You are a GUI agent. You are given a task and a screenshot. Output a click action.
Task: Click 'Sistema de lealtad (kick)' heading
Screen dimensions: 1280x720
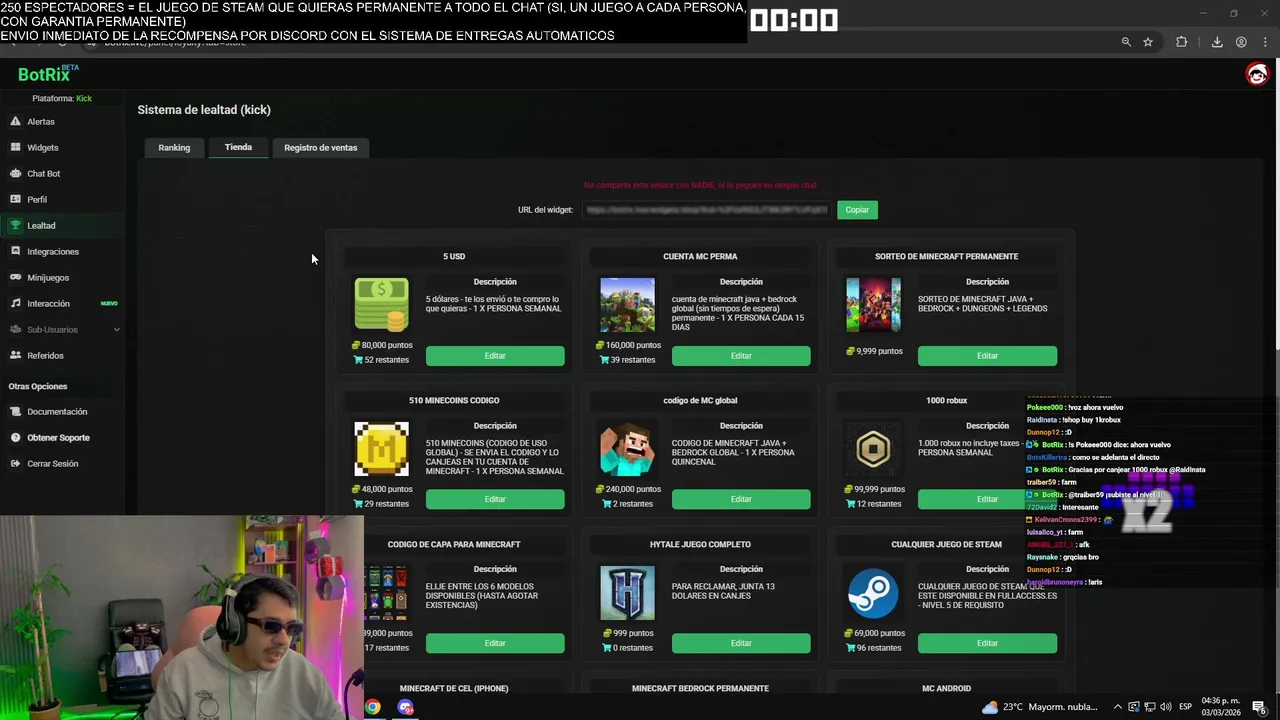click(204, 110)
